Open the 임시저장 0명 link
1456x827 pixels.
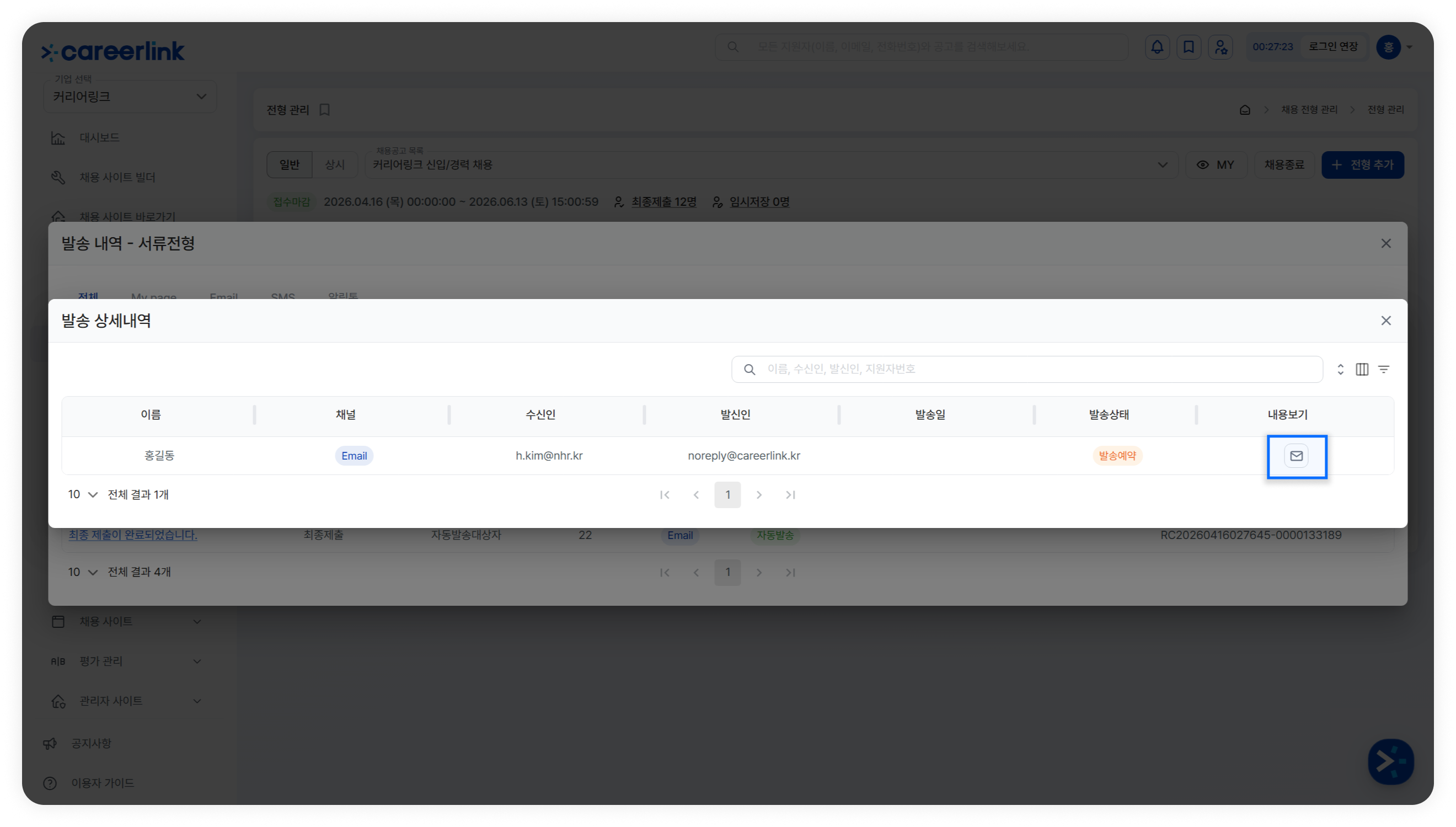759,202
